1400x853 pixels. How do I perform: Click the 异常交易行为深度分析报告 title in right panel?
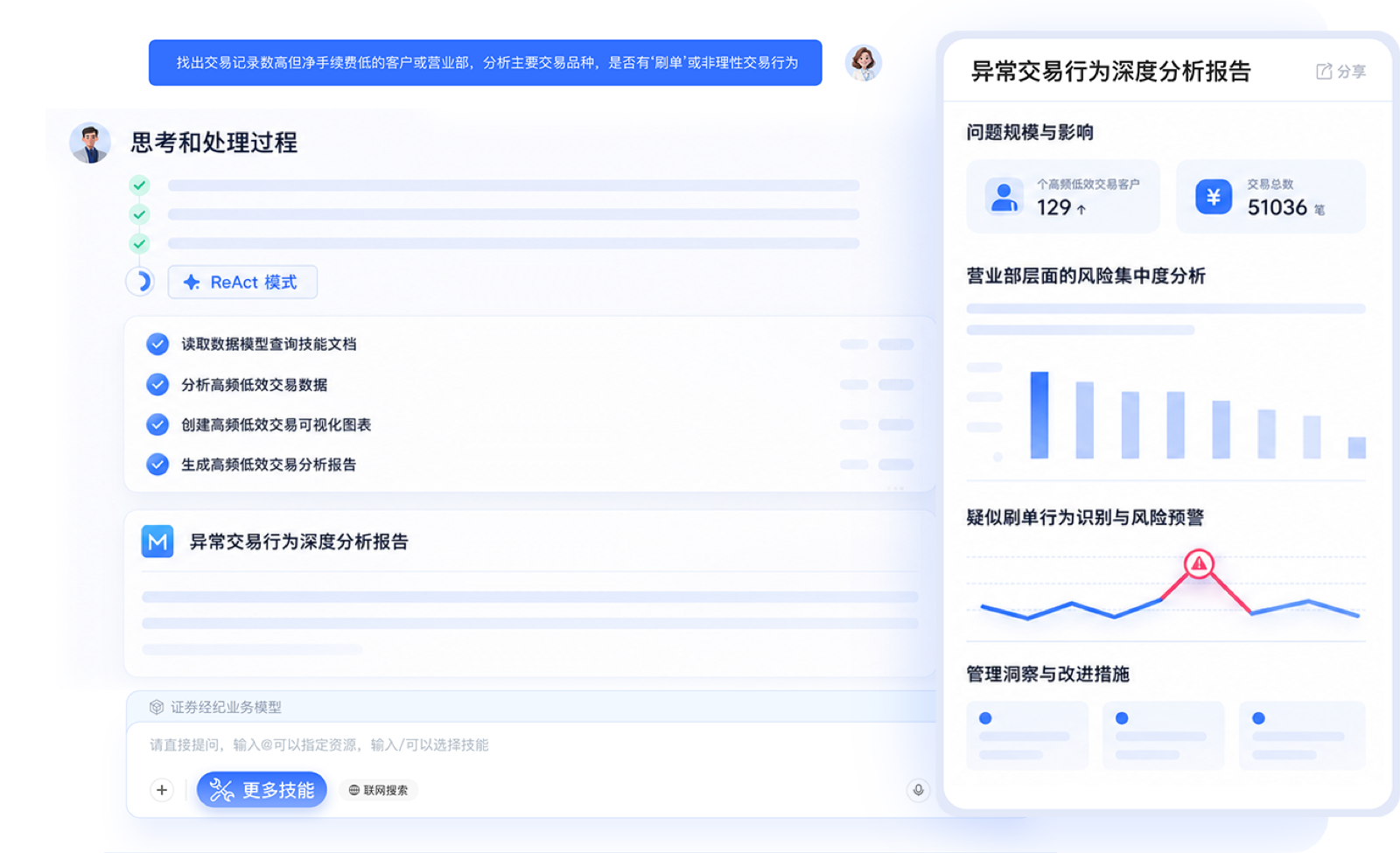tap(1111, 71)
